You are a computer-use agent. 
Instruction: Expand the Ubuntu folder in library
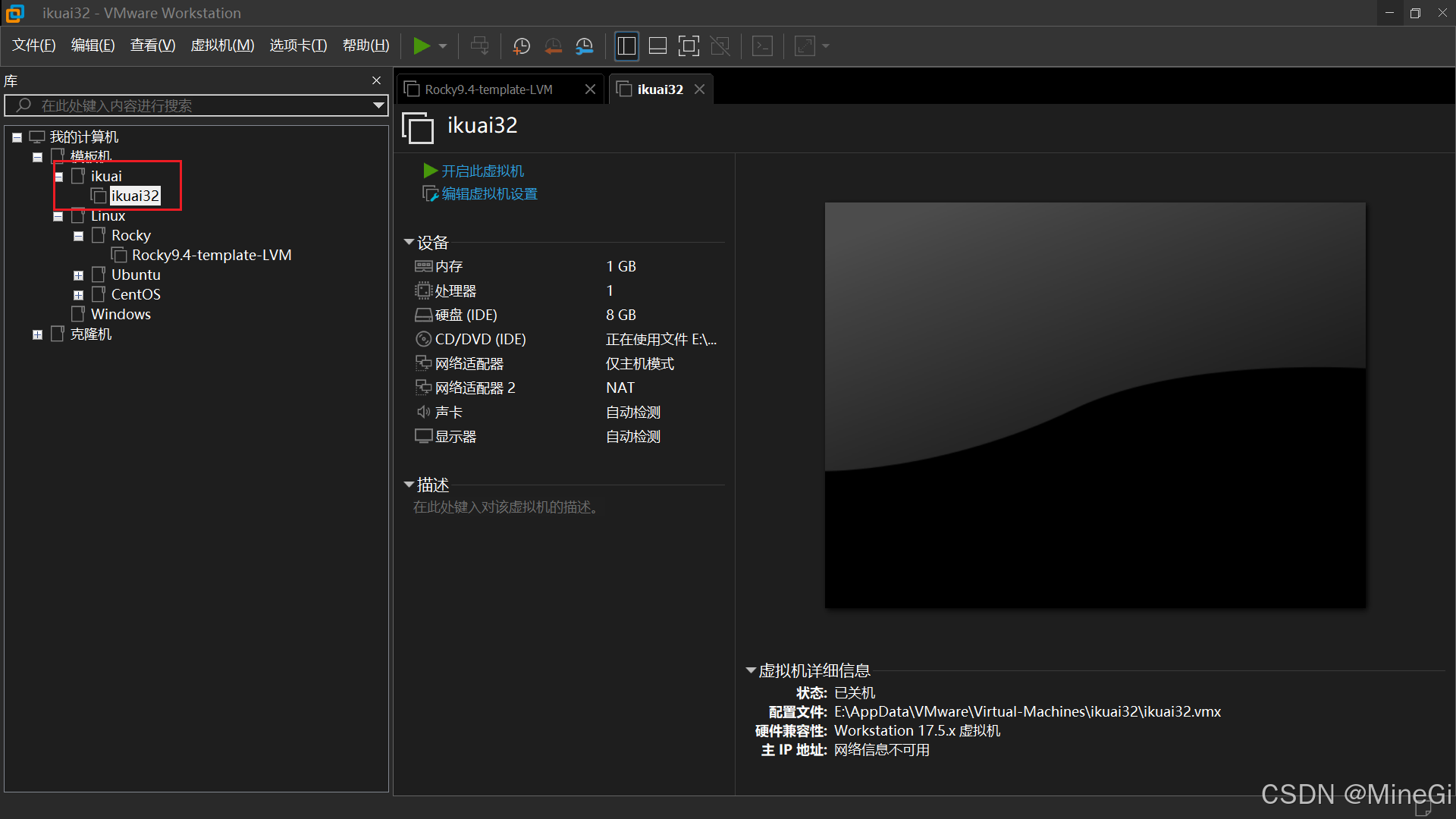pos(78,275)
